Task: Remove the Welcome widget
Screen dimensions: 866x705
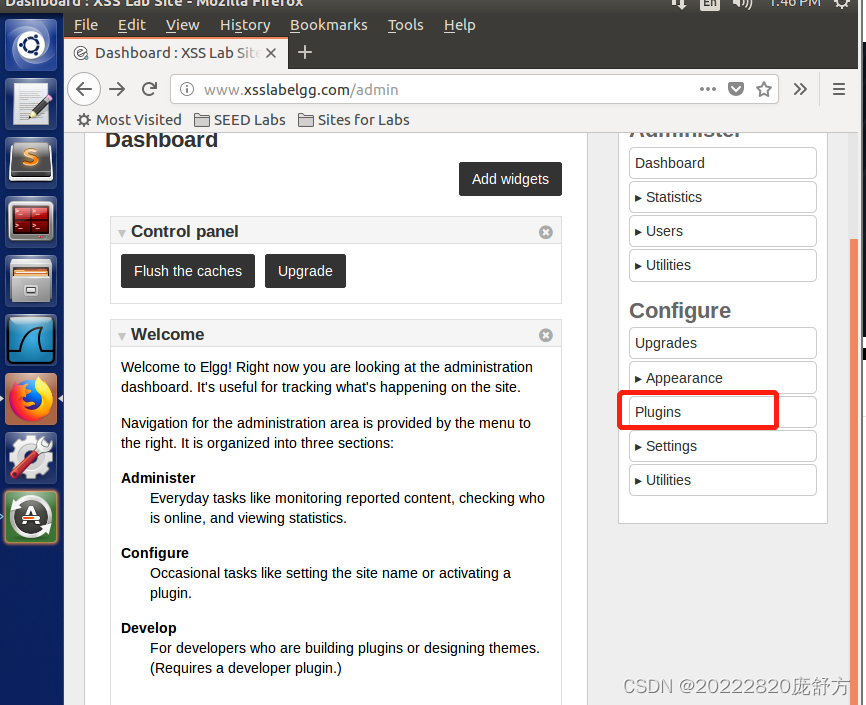Action: point(546,335)
